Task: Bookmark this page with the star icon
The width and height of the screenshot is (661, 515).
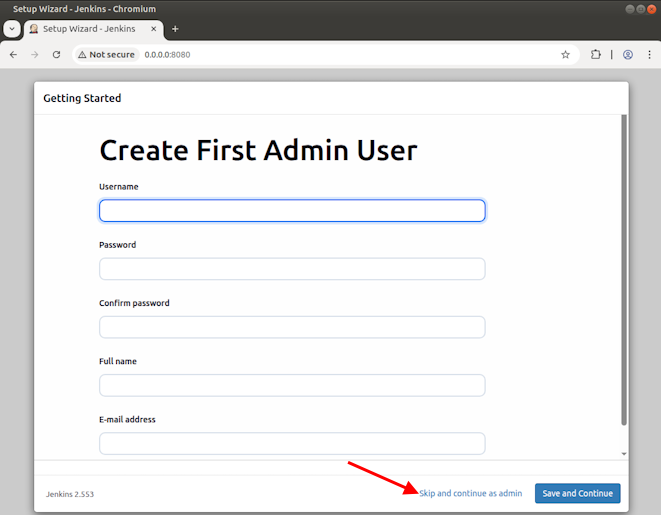Action: click(565, 55)
